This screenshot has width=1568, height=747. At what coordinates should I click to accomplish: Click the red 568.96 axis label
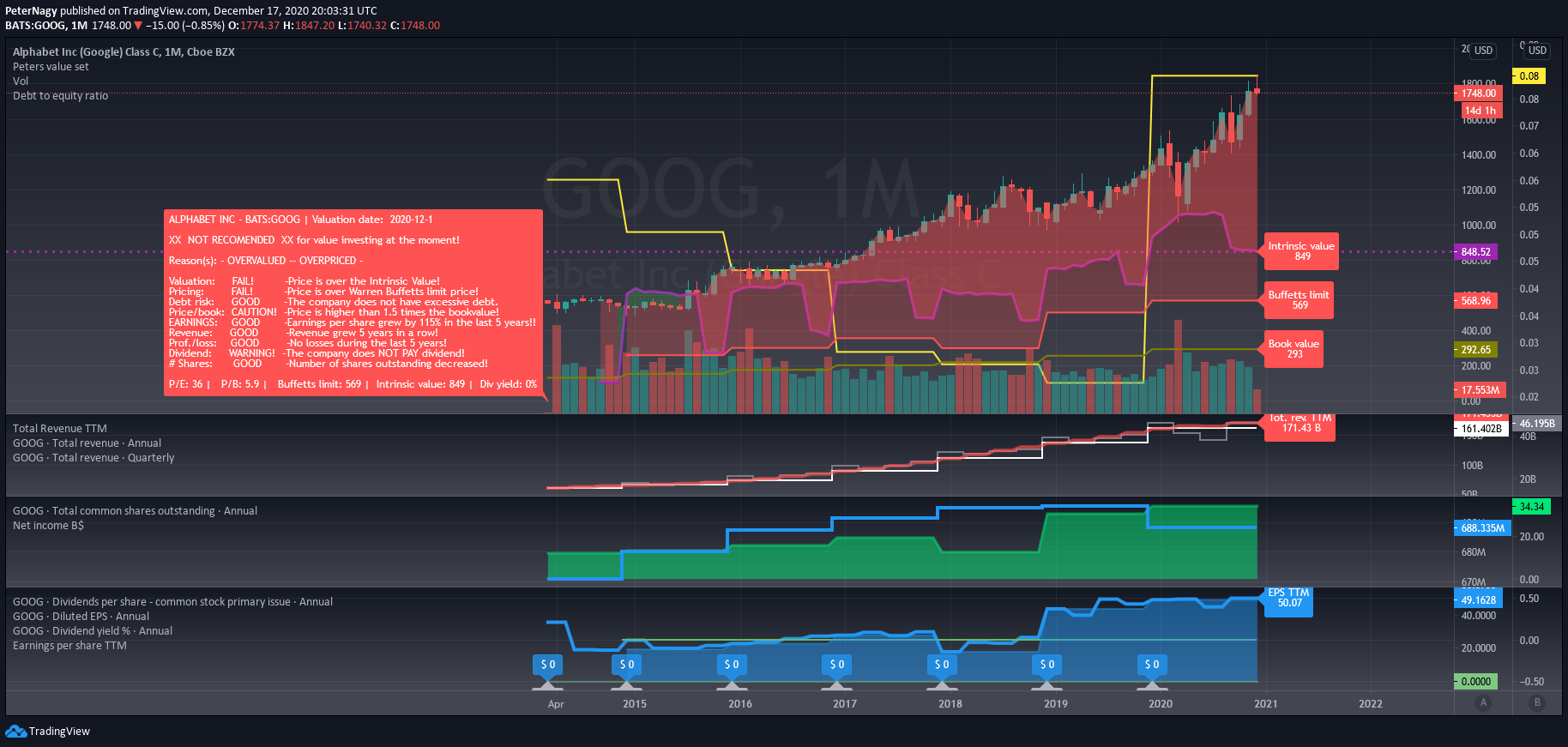(1475, 301)
